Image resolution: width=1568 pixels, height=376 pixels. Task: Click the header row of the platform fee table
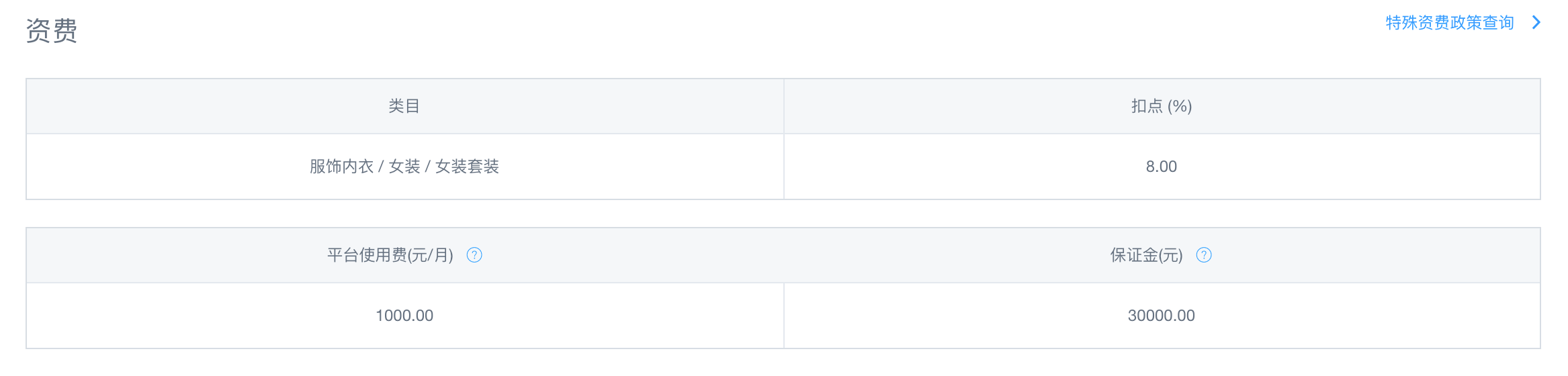point(783,255)
